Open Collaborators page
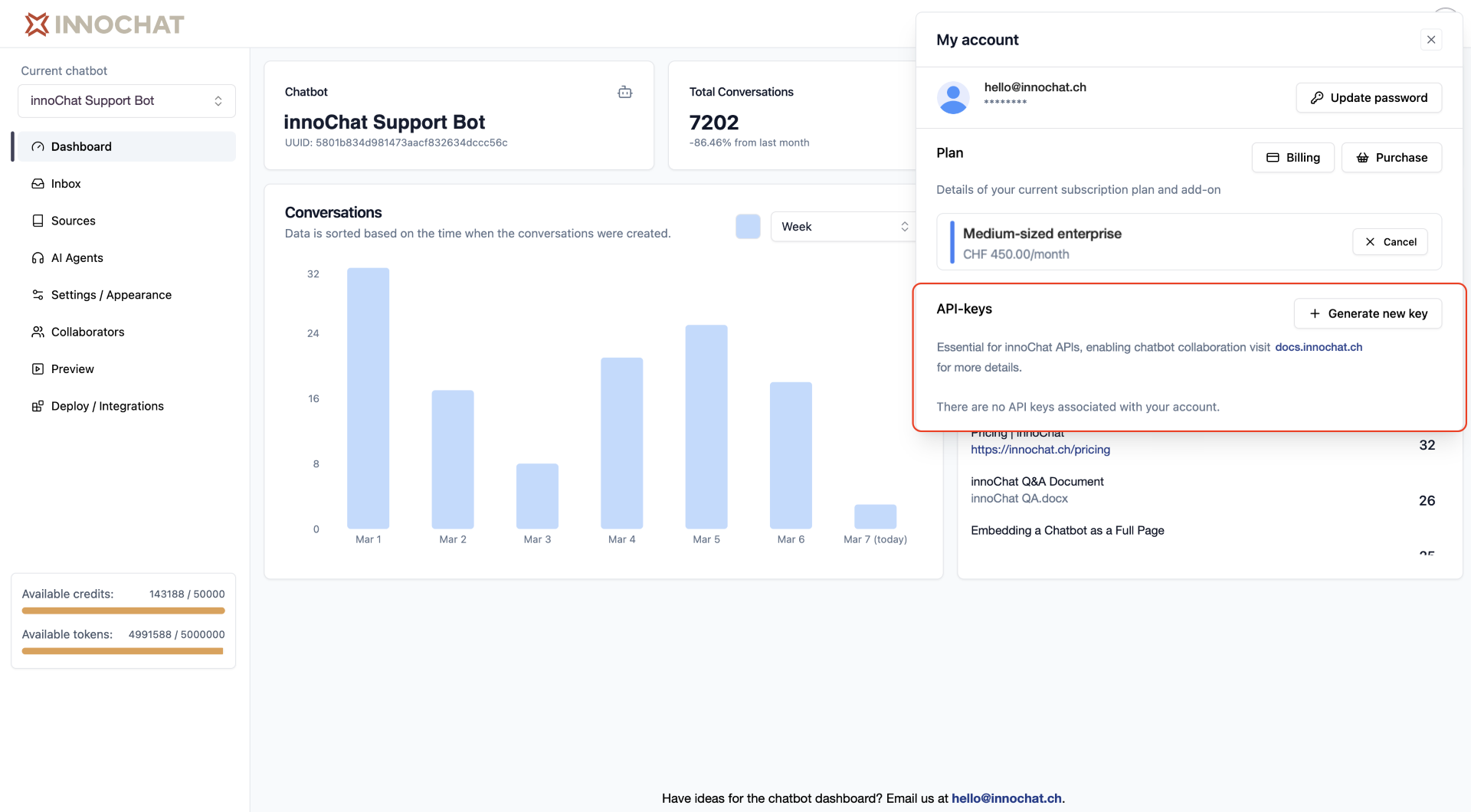 126,332
